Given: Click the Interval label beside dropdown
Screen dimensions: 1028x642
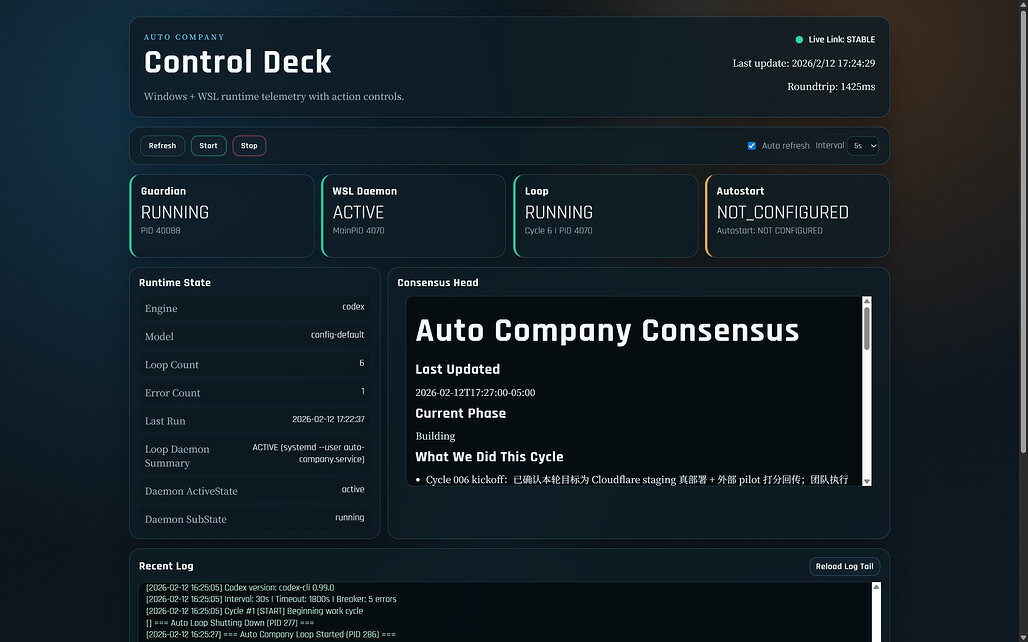Looking at the screenshot, I should [x=829, y=146].
